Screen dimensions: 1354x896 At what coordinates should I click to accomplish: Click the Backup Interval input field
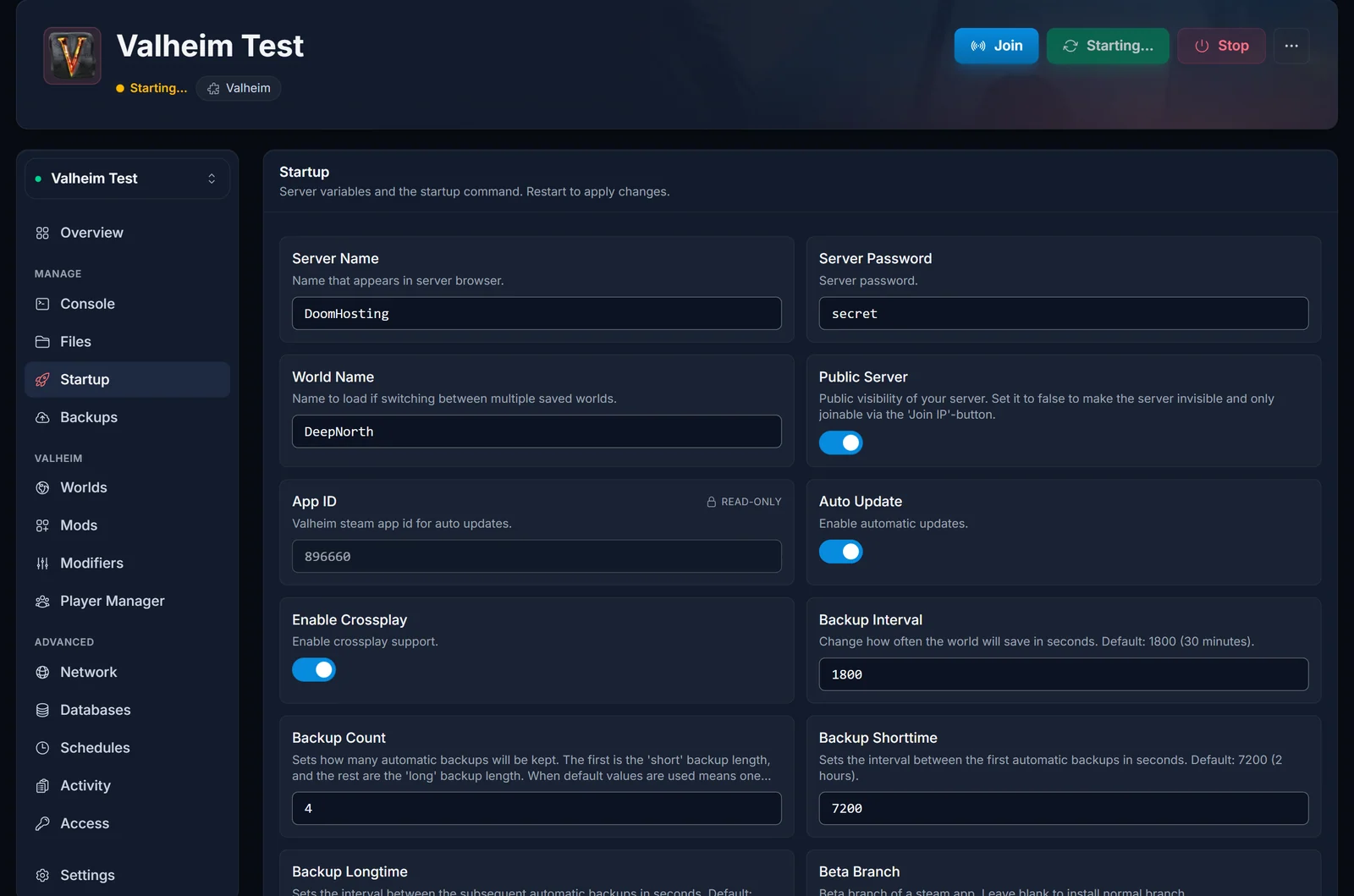[x=1063, y=674]
